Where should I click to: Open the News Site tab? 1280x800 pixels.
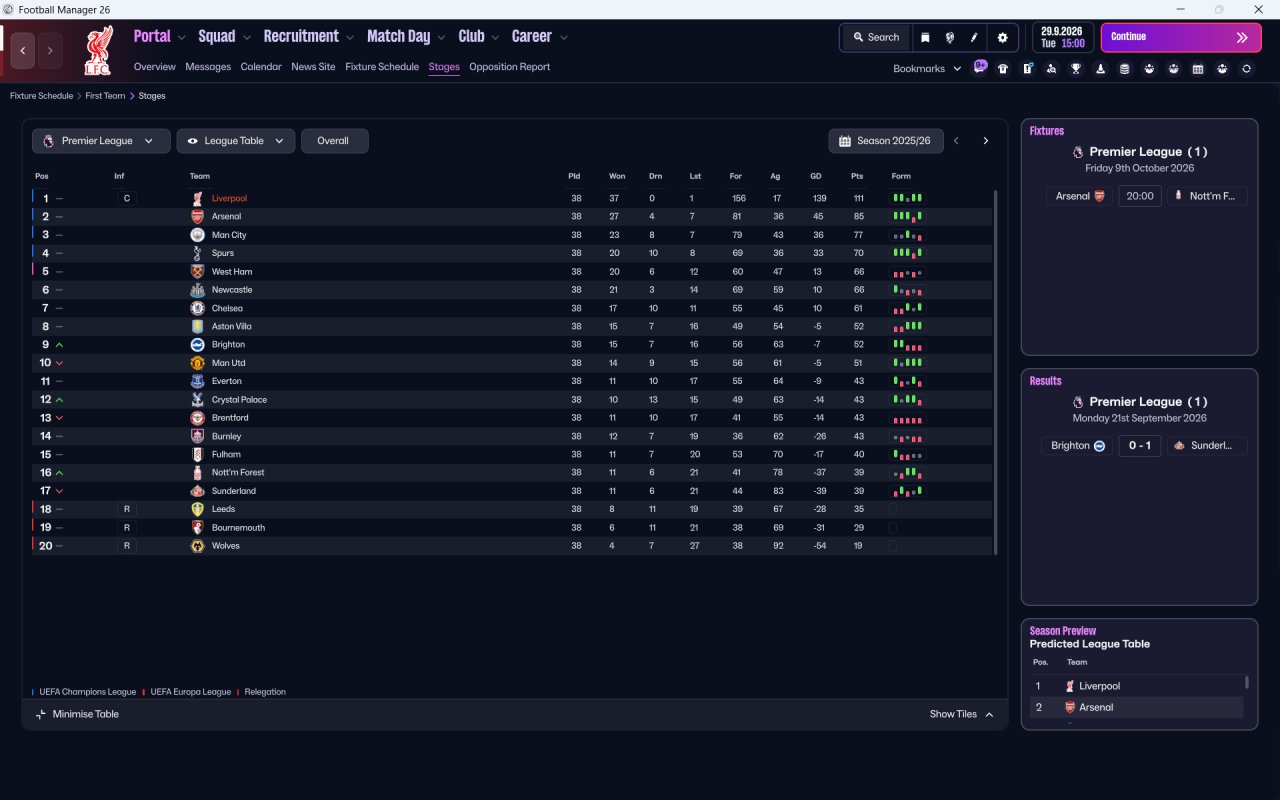coord(313,67)
